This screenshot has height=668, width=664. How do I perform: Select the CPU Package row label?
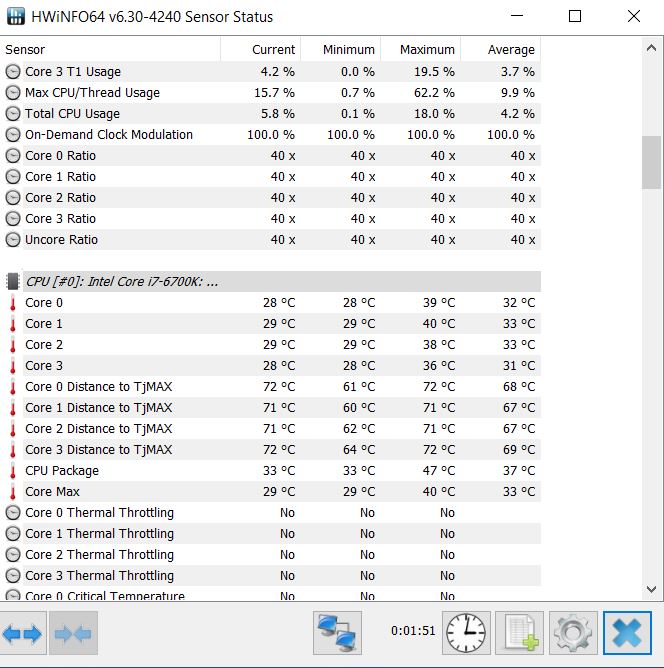click(x=62, y=470)
